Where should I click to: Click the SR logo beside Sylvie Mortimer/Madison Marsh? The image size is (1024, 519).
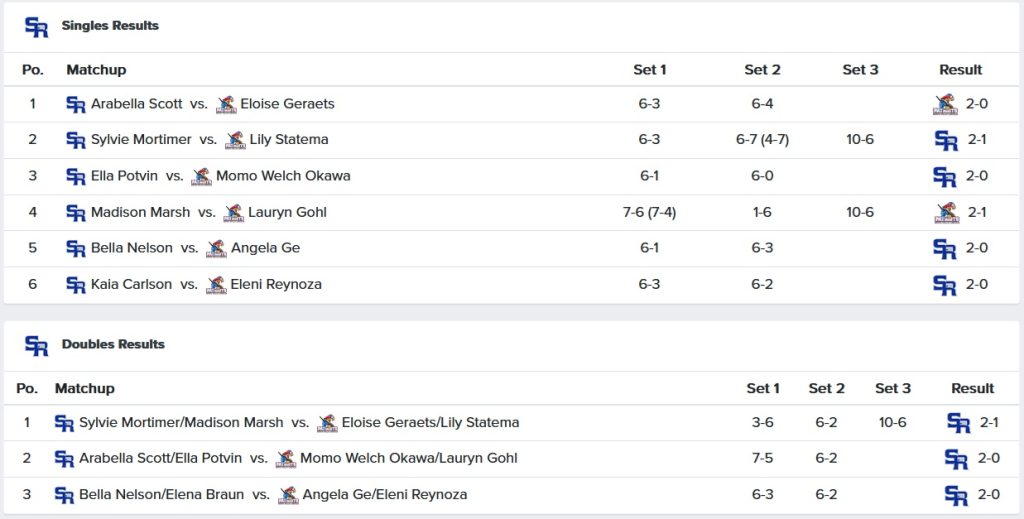coord(64,423)
